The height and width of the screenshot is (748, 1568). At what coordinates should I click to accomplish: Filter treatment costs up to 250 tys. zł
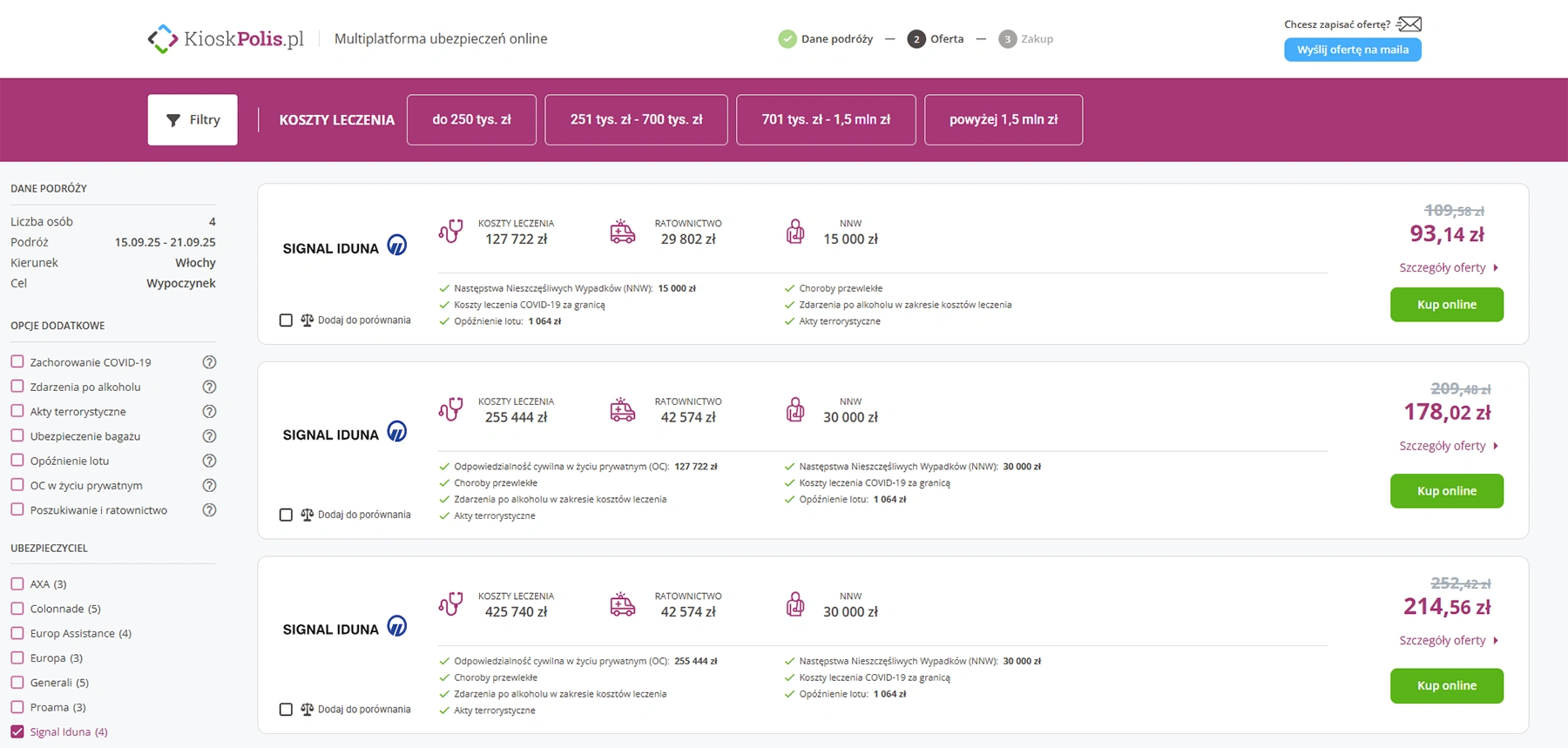pyautogui.click(x=471, y=119)
